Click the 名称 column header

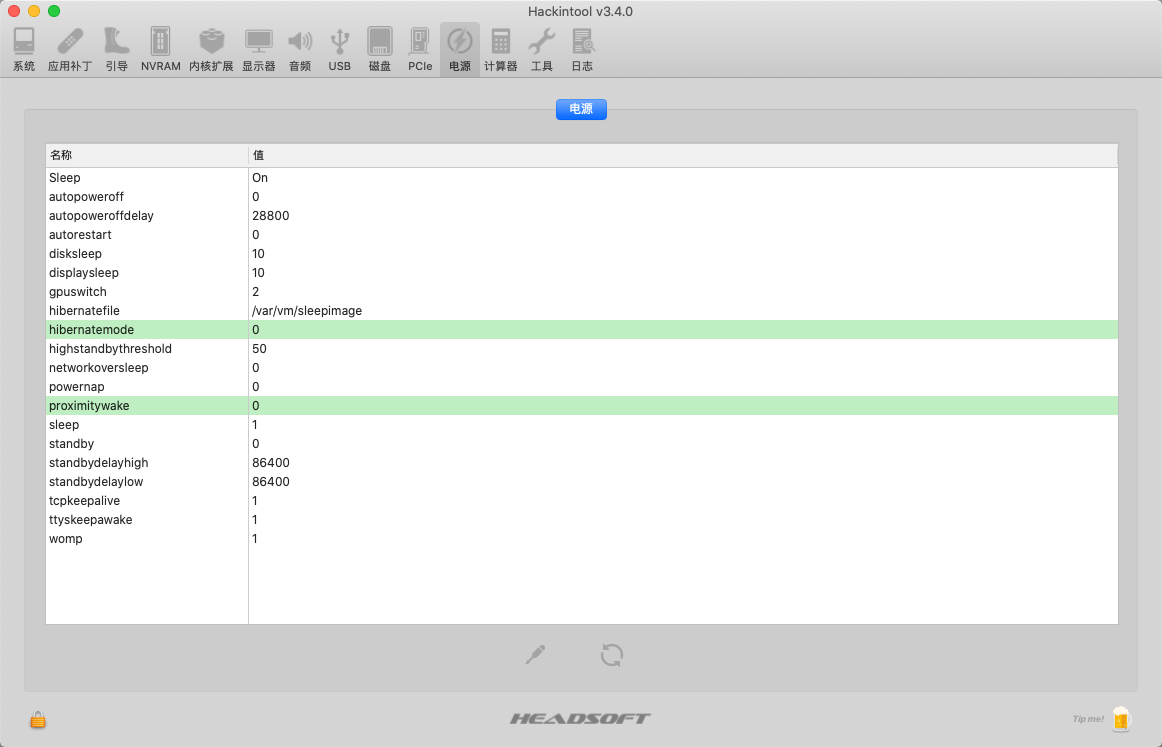pyautogui.click(x=147, y=155)
